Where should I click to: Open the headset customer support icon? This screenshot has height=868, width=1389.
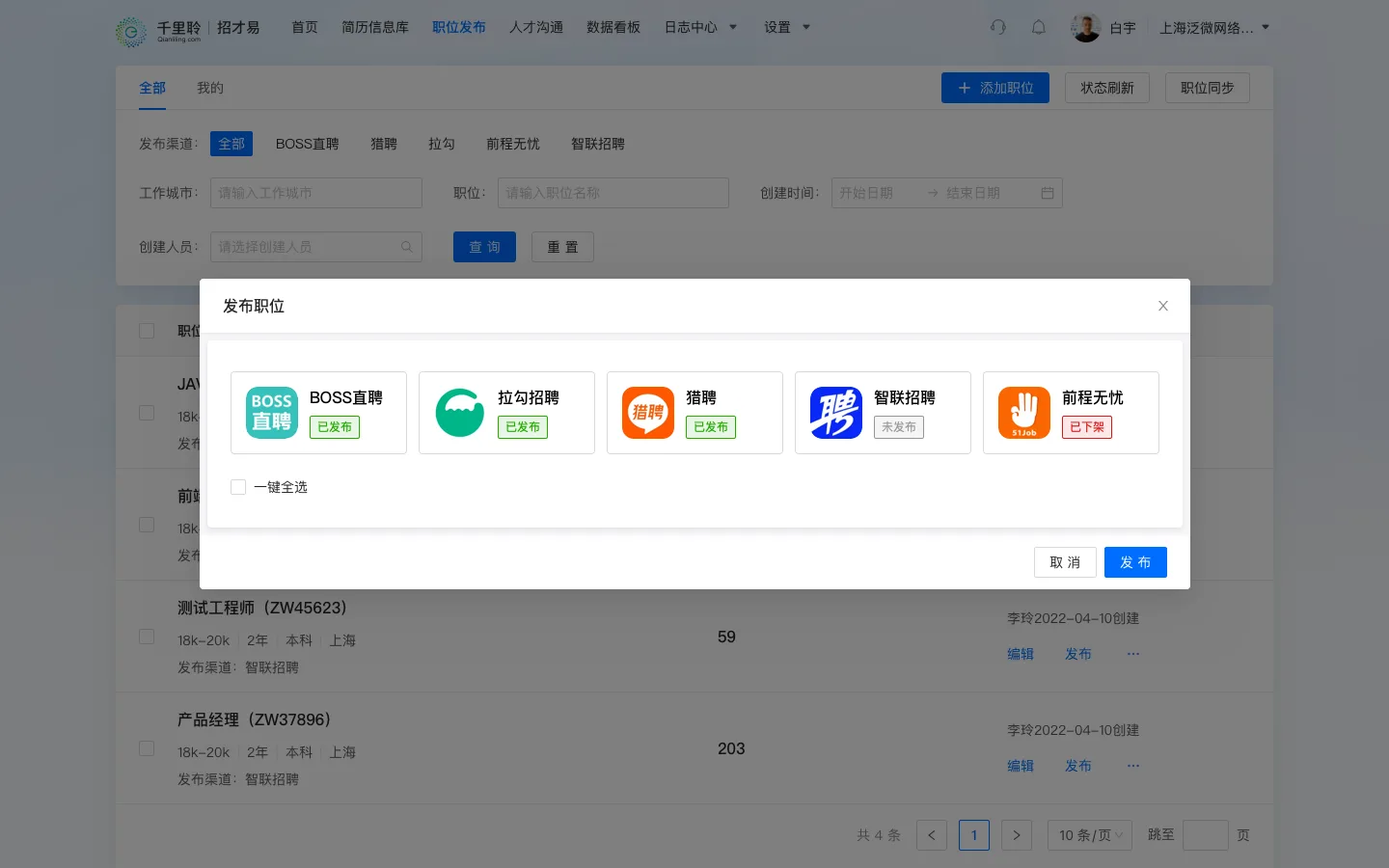(998, 27)
